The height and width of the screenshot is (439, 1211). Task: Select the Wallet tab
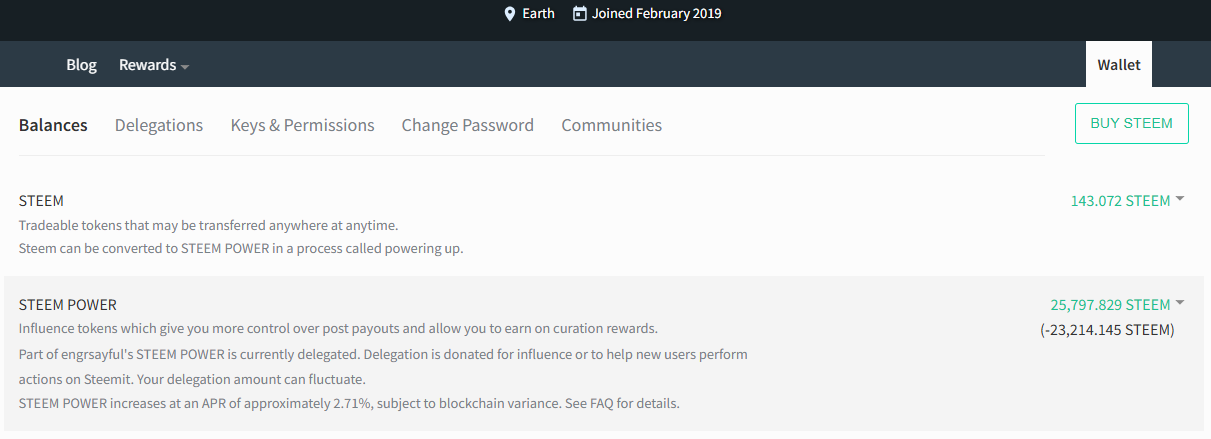[1119, 65]
